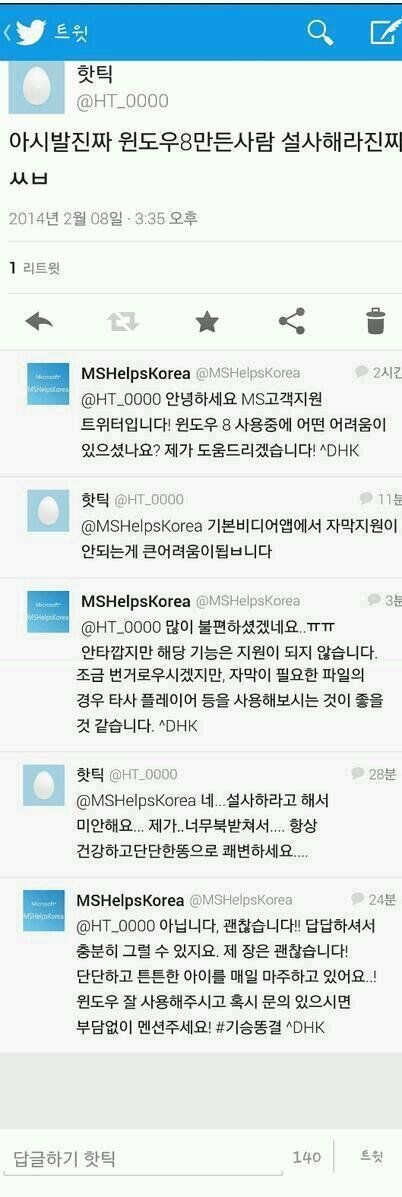402x1197 pixels.
Task: Focus the 답글하기 핫틱 reply field
Action: (x=144, y=1158)
